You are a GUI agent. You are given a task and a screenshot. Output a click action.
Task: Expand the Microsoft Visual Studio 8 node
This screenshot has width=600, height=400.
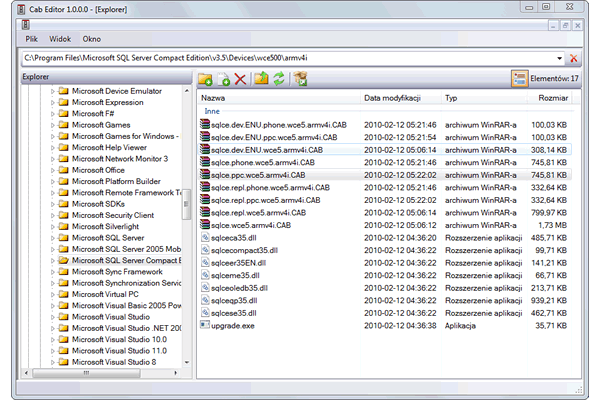pyautogui.click(x=53, y=362)
